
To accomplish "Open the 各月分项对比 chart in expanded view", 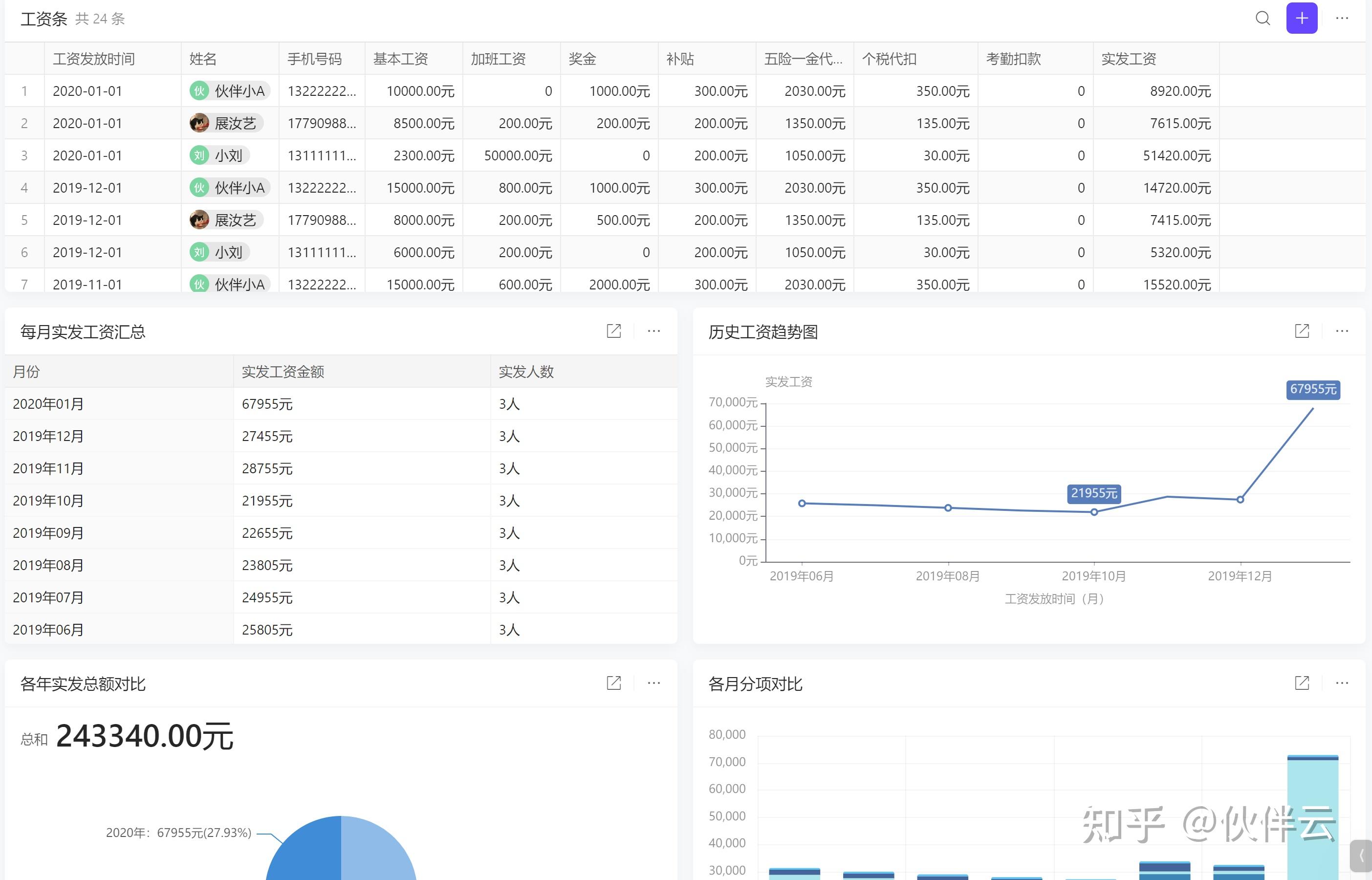I will (x=1301, y=683).
